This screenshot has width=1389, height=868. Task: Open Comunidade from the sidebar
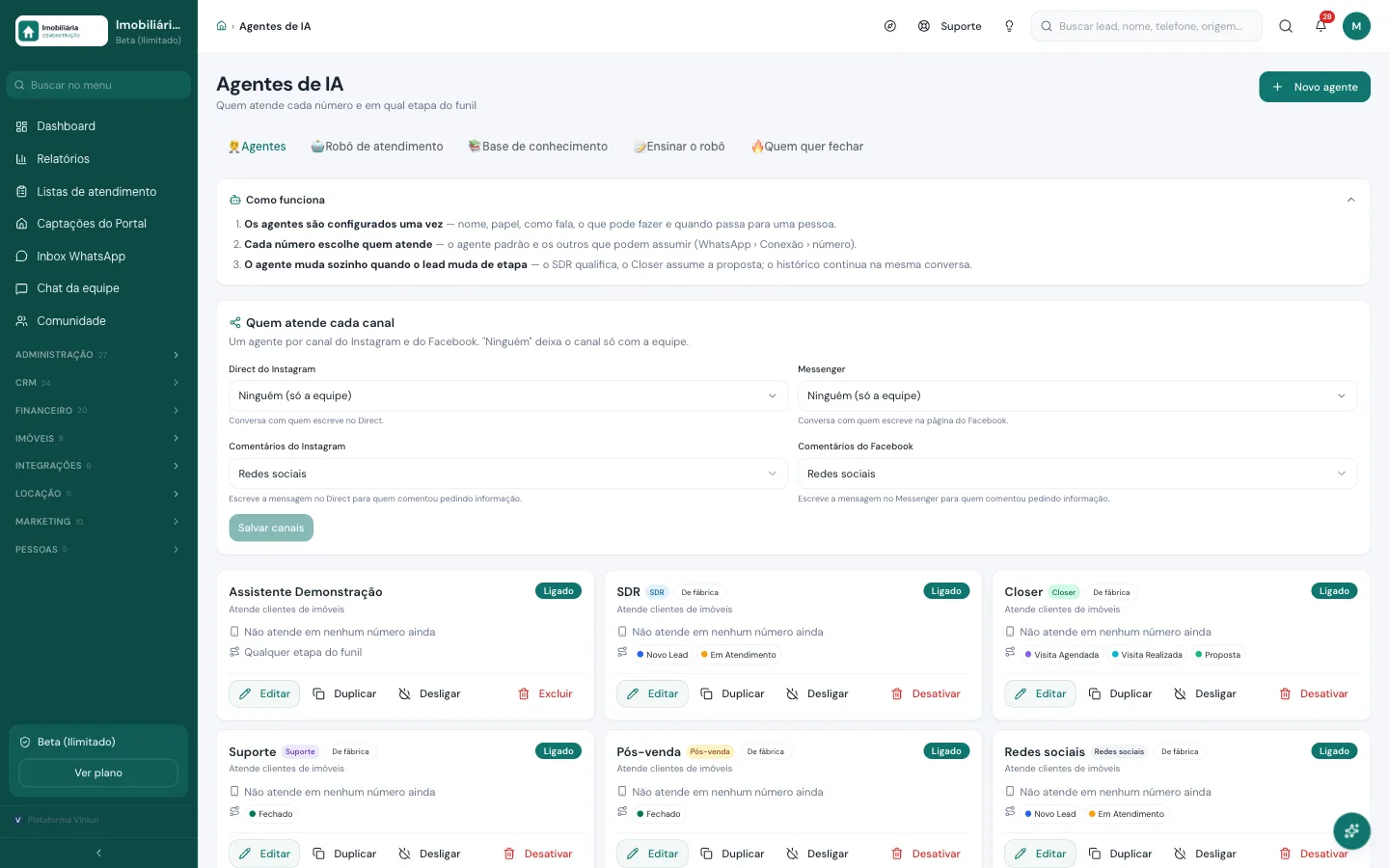[98, 321]
